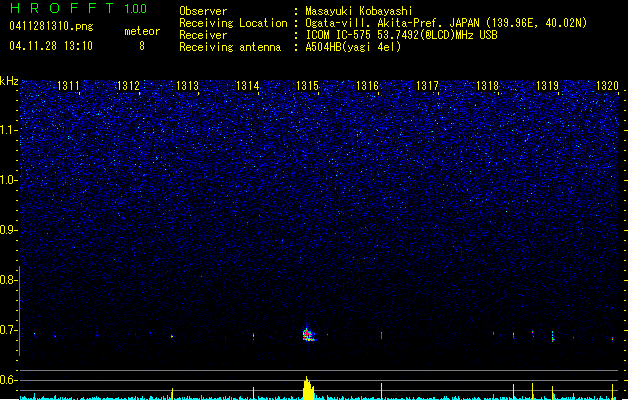
Task: Click the filename 0411281310.png
Action: (51, 26)
